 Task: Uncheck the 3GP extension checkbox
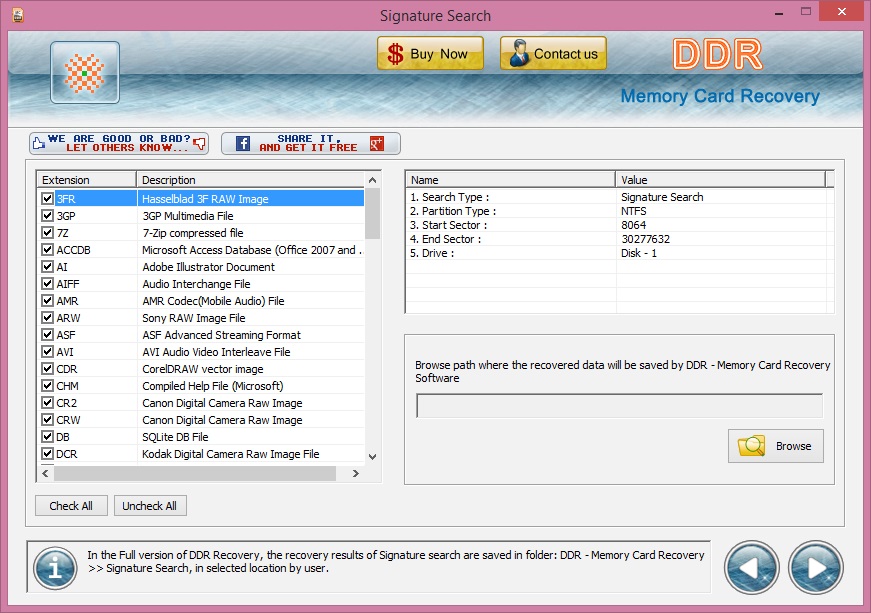[x=47, y=216]
